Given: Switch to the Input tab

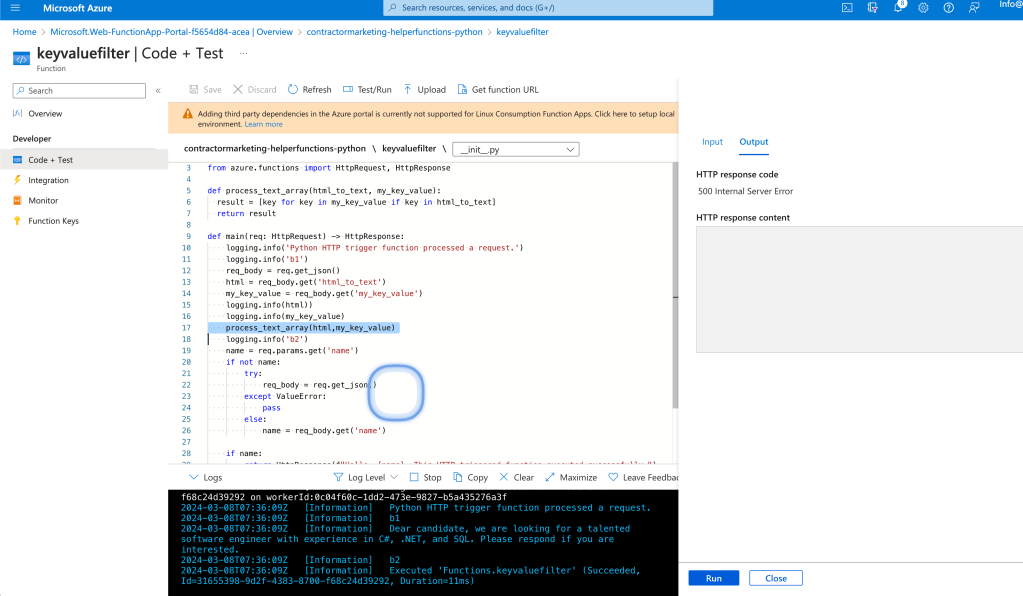Looking at the screenshot, I should 712,142.
